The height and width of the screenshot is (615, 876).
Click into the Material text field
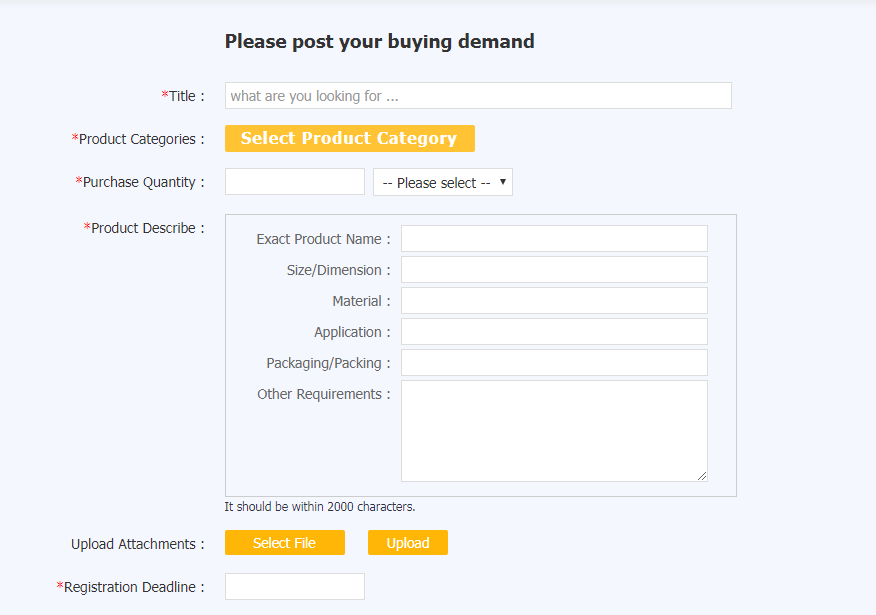(x=554, y=301)
